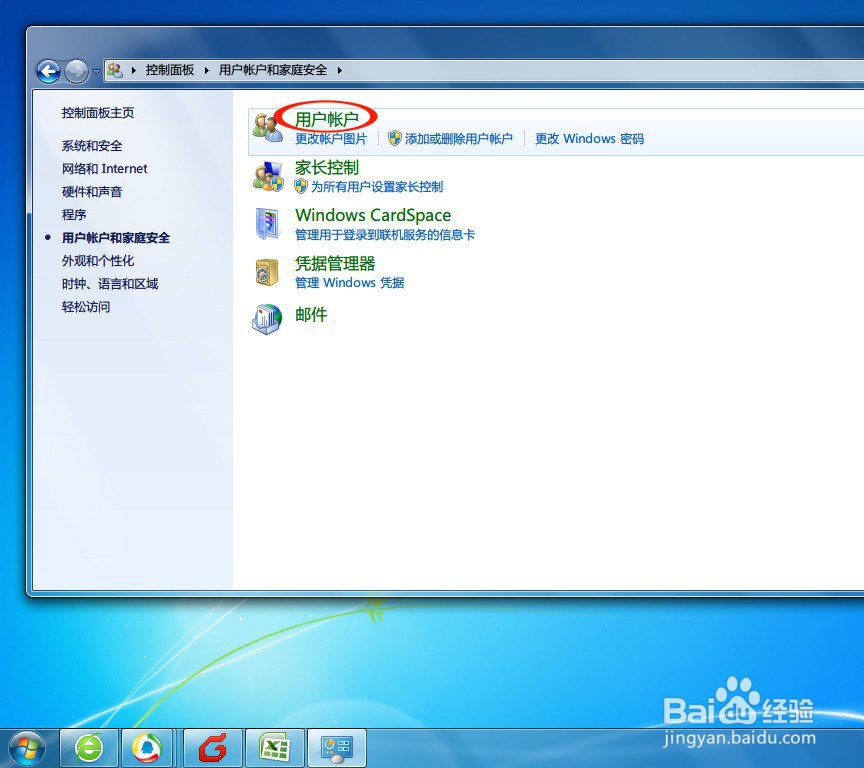Go to 系统和安全 category
This screenshot has width=864, height=768.
[92, 146]
